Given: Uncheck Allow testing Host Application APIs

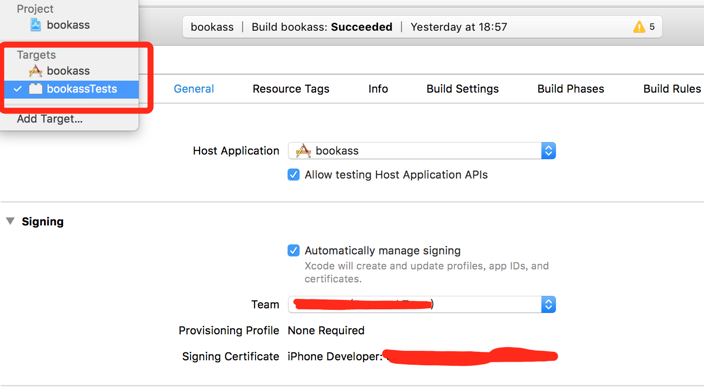Looking at the screenshot, I should [x=294, y=175].
